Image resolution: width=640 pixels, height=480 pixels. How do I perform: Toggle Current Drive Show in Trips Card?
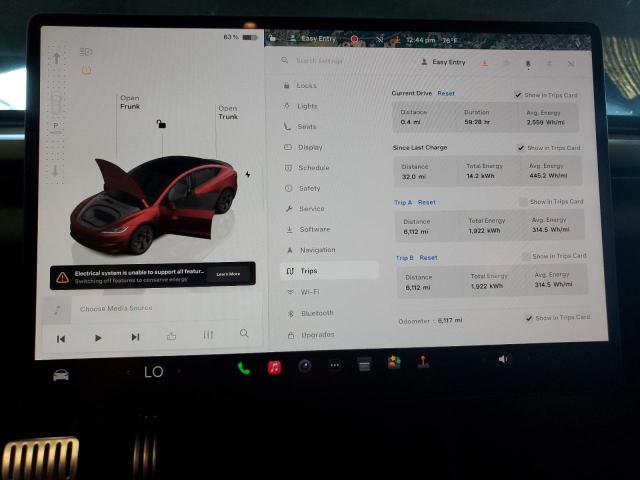pyautogui.click(x=518, y=95)
